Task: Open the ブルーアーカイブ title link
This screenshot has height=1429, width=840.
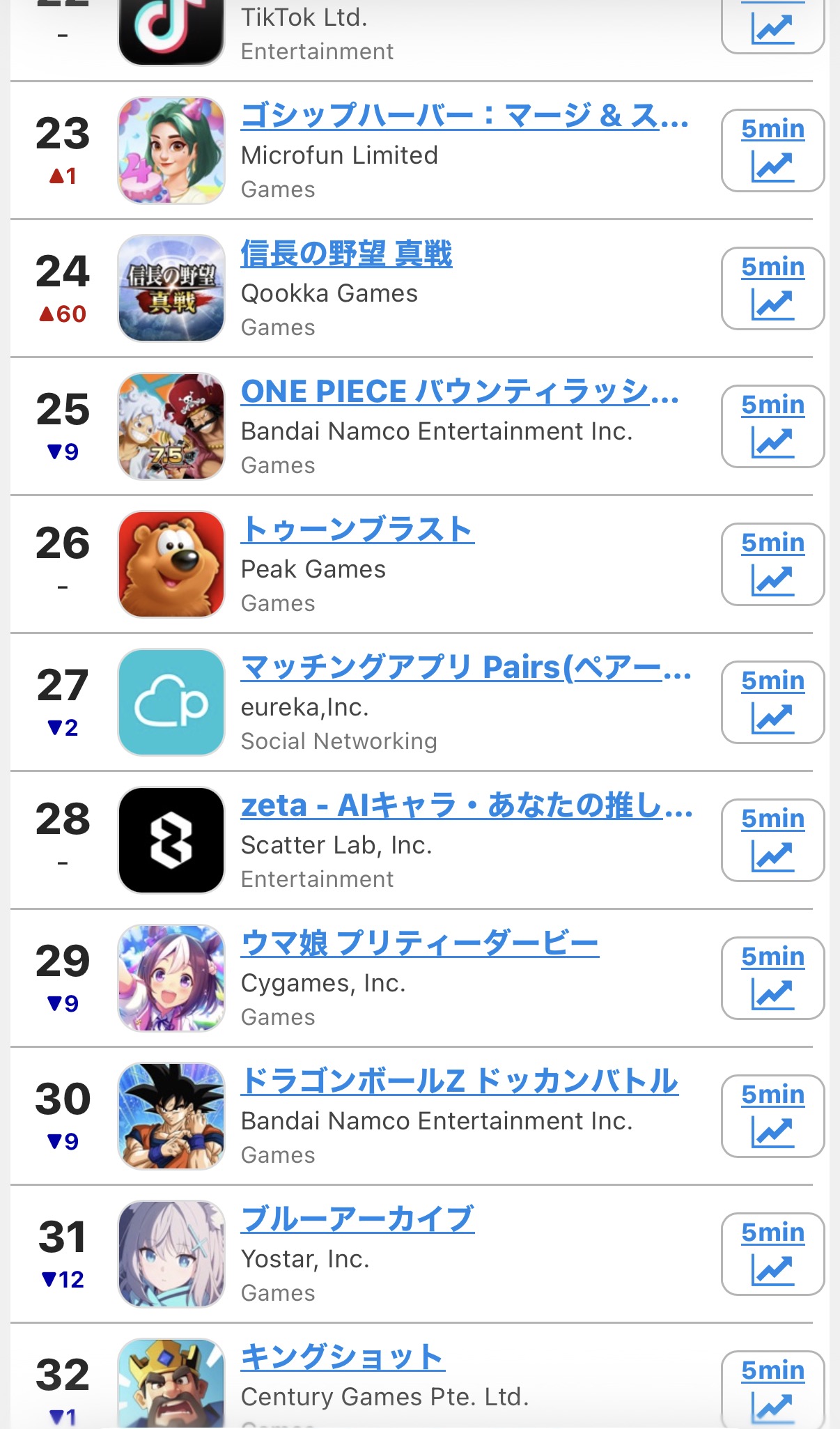Action: coord(358,1219)
